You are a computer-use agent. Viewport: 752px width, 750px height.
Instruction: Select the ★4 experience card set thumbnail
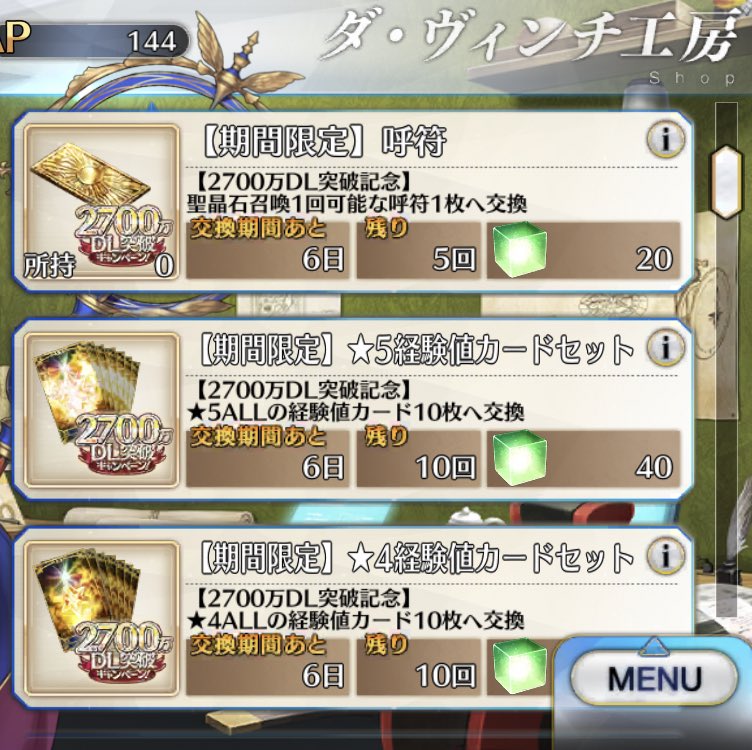(x=101, y=619)
